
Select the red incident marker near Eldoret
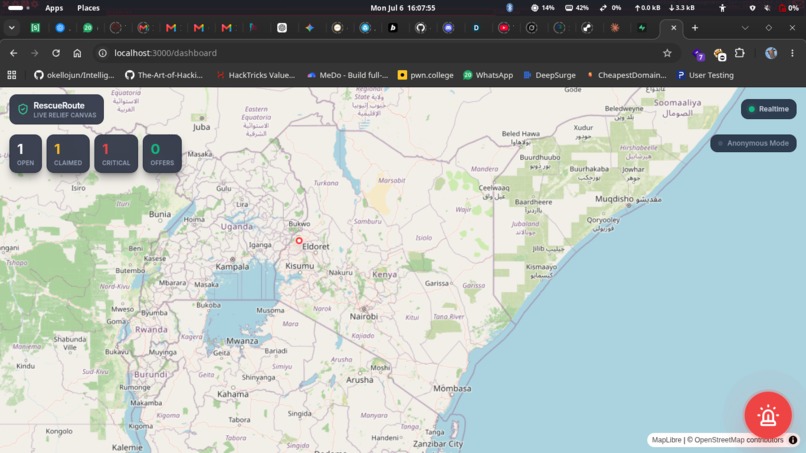click(299, 241)
